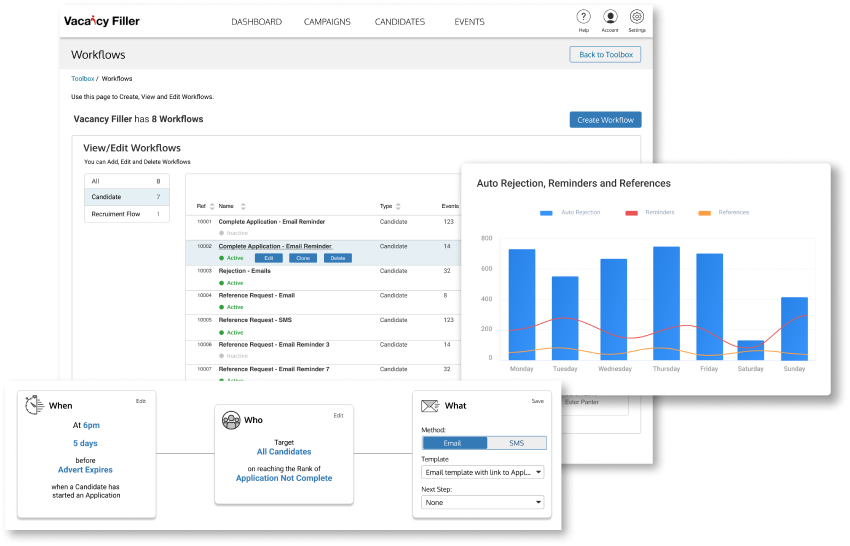This screenshot has height=546, width=850.
Task: Open the Help icon
Action: click(x=583, y=17)
